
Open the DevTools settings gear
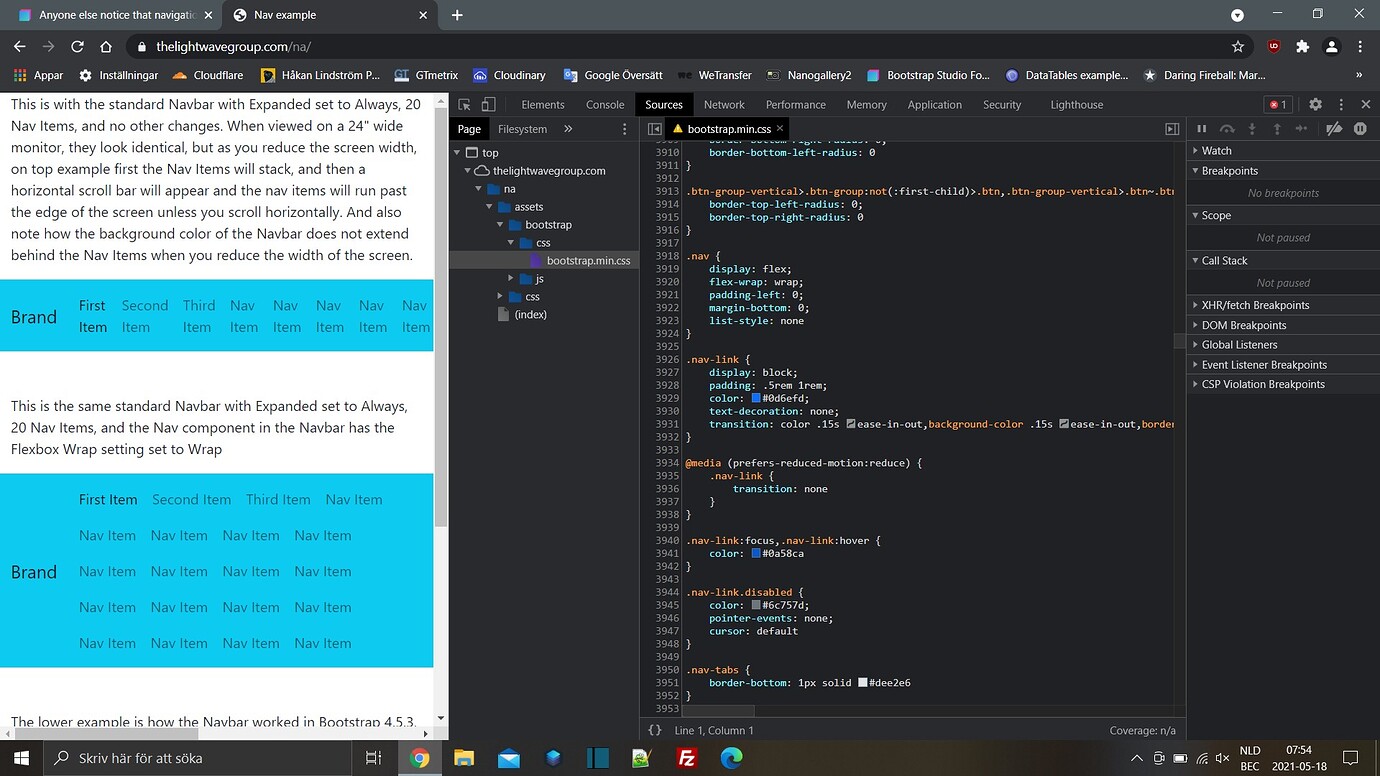coord(1315,104)
